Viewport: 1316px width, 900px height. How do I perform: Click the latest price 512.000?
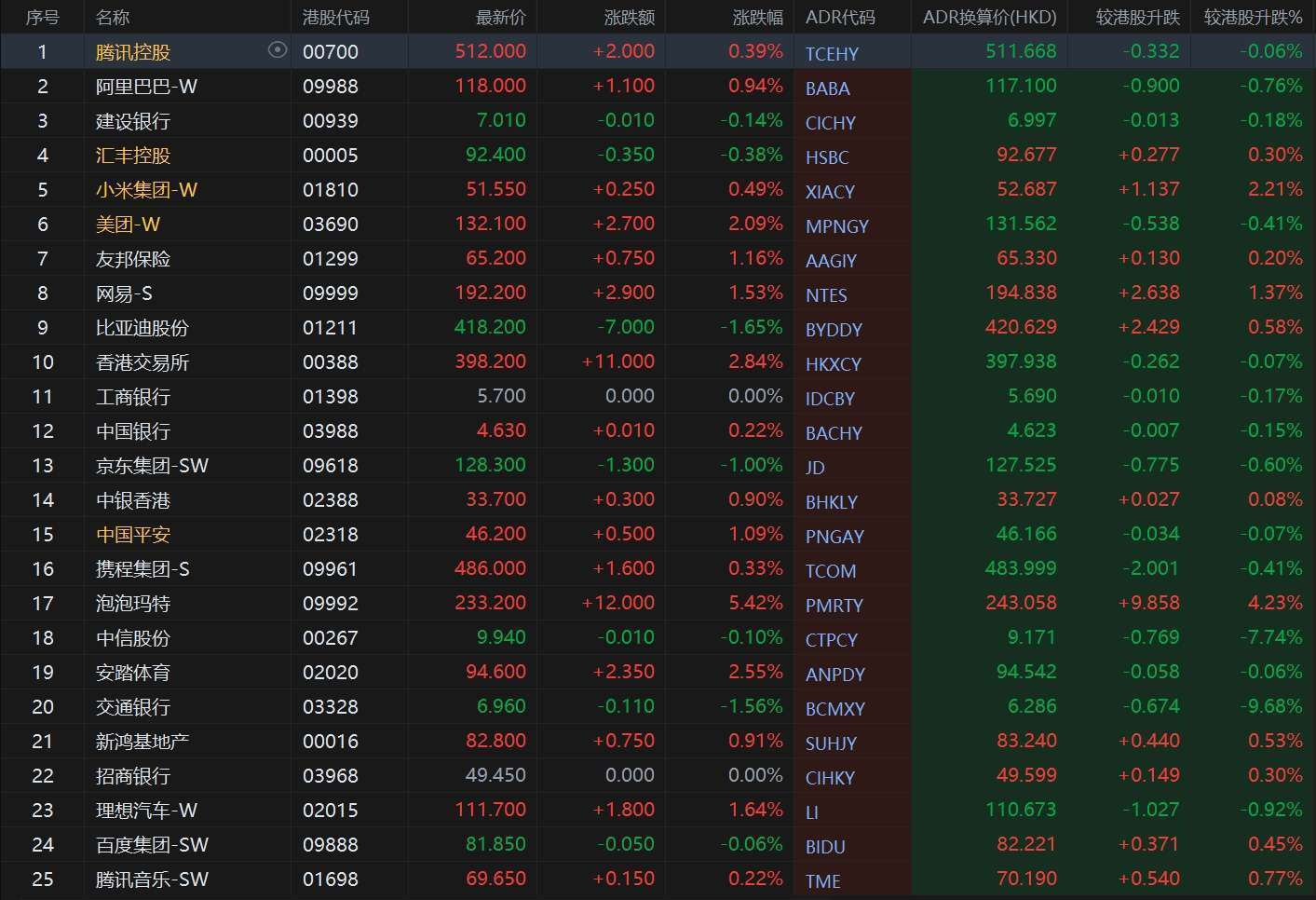[x=491, y=51]
